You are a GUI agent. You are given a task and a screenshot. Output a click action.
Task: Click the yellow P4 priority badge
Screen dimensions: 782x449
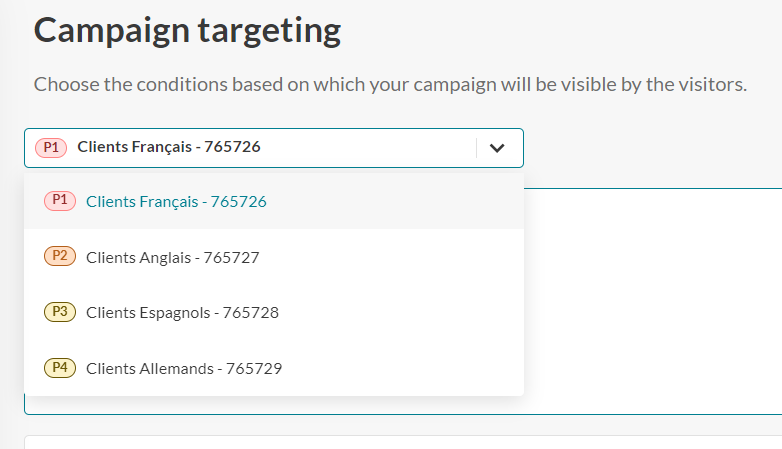pos(60,368)
